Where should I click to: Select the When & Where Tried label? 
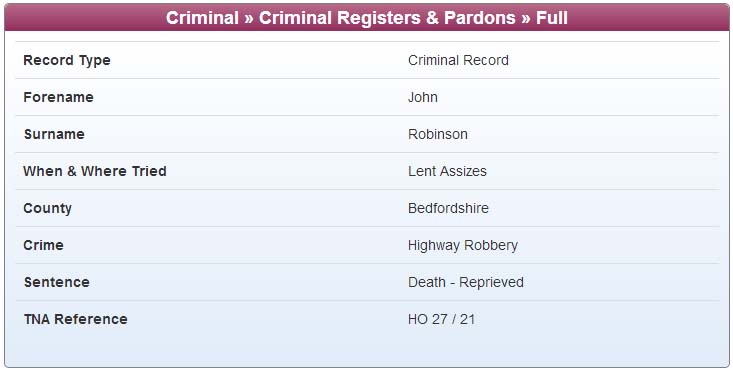[x=95, y=171]
